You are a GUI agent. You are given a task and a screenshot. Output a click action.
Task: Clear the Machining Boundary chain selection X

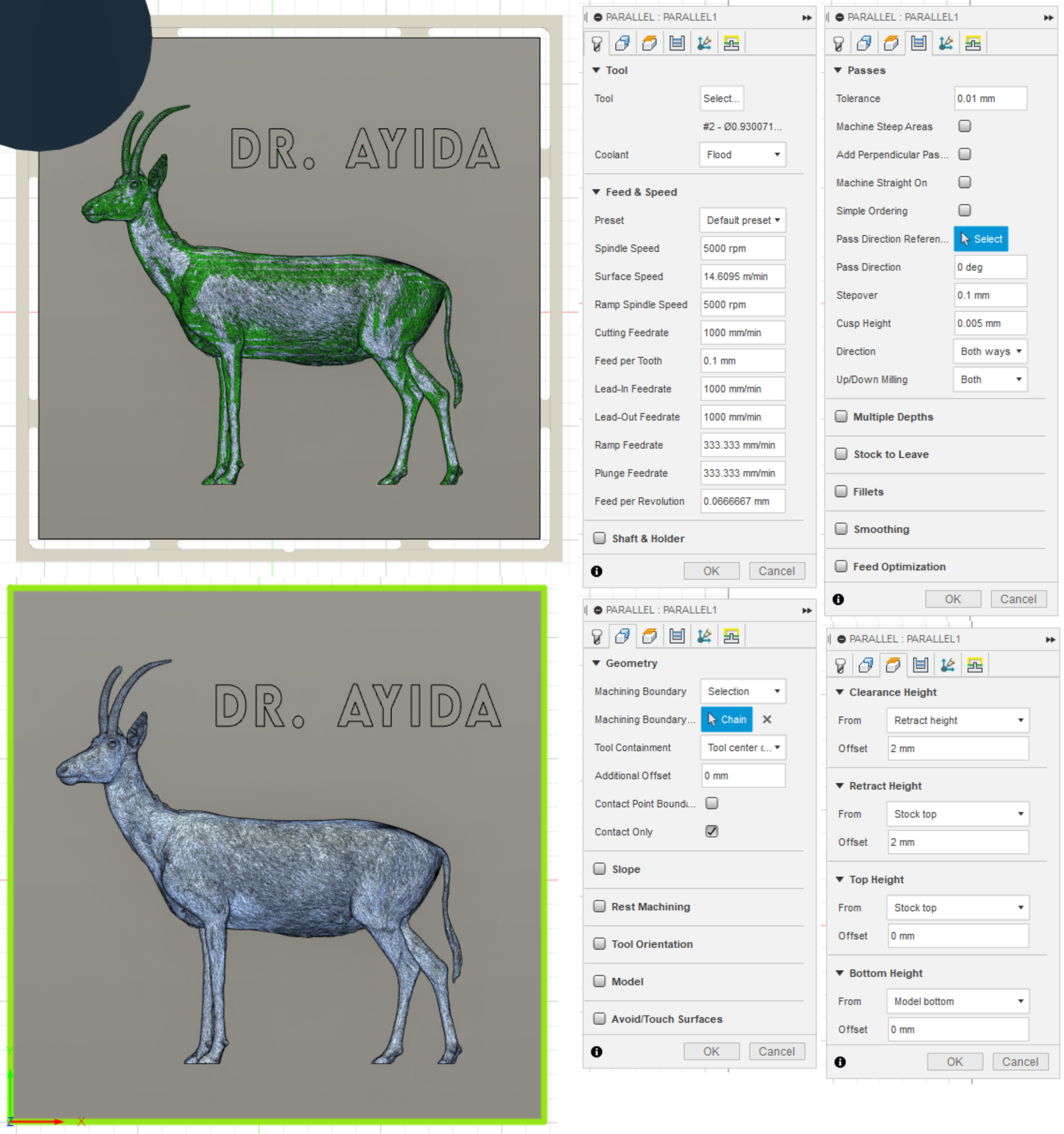[767, 719]
